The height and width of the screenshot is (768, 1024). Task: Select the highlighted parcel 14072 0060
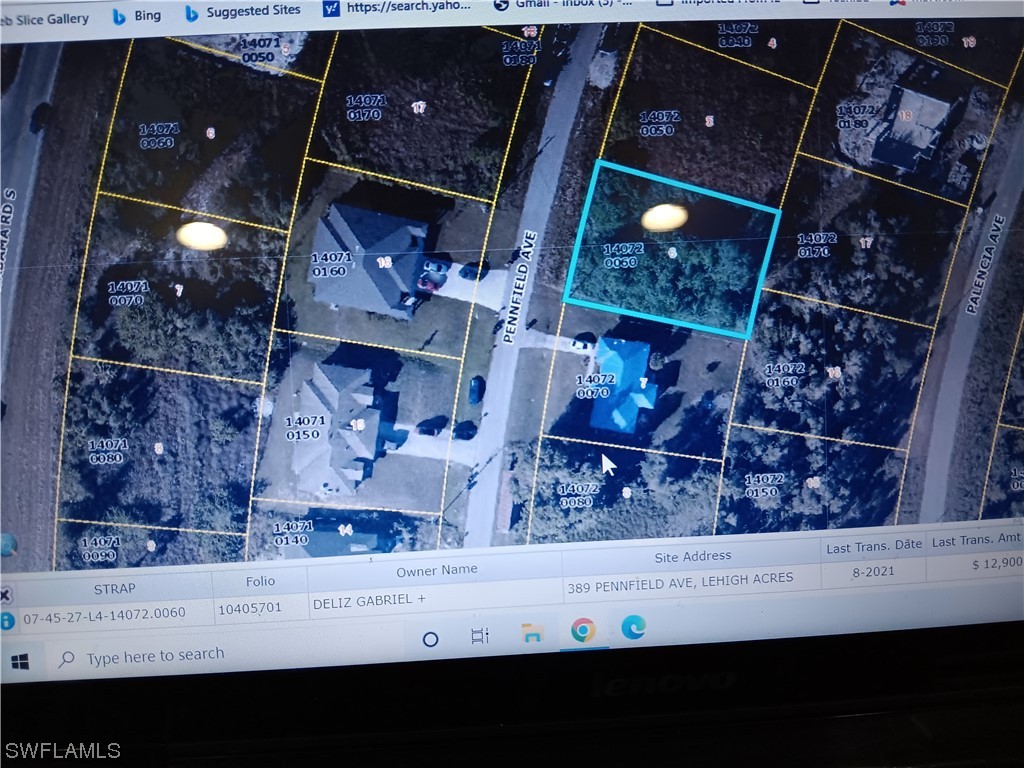(x=670, y=250)
